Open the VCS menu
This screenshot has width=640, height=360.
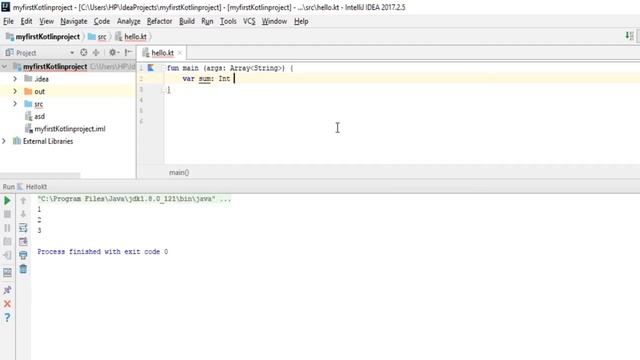click(x=249, y=21)
